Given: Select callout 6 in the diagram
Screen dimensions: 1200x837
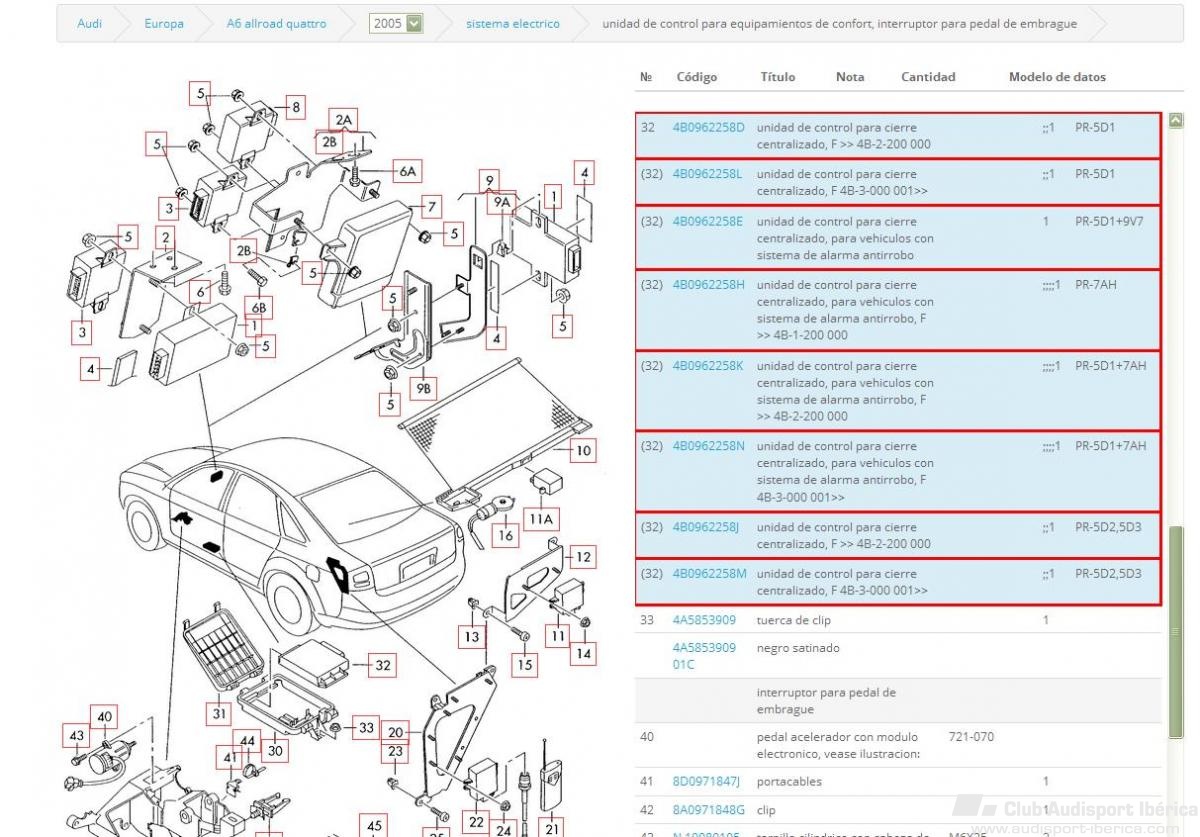Looking at the screenshot, I should [x=200, y=291].
